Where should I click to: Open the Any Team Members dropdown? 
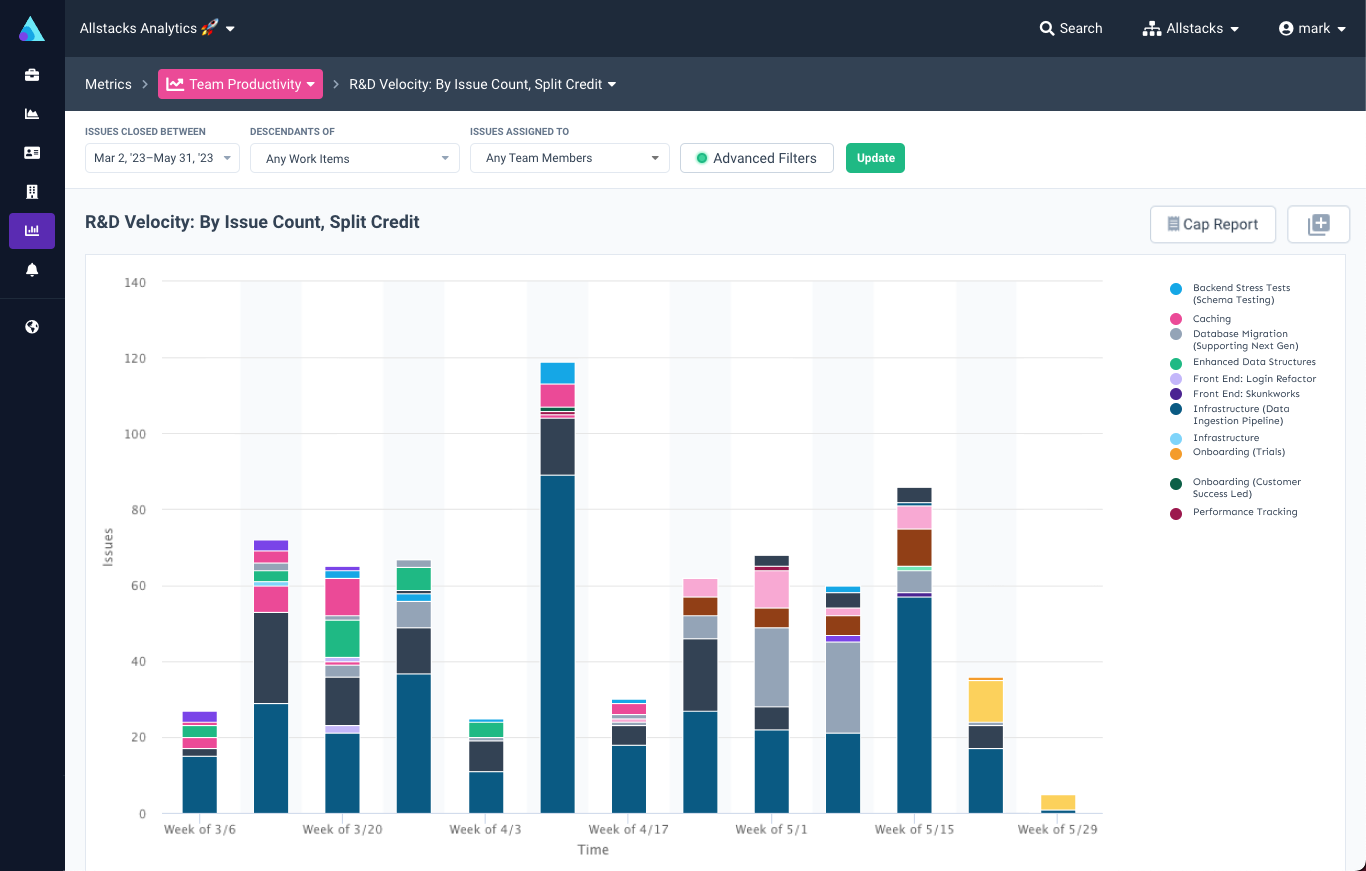tap(569, 158)
